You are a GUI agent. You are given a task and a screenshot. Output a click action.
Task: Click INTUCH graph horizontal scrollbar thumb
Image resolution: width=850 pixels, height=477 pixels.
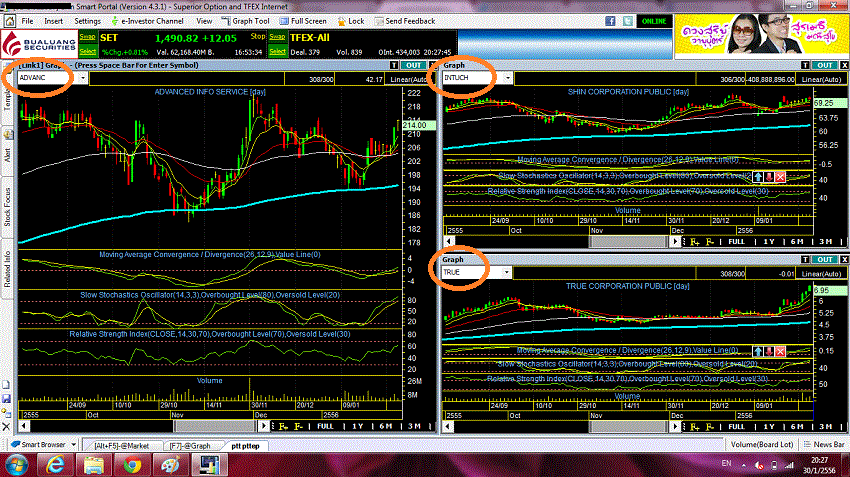(x=628, y=242)
